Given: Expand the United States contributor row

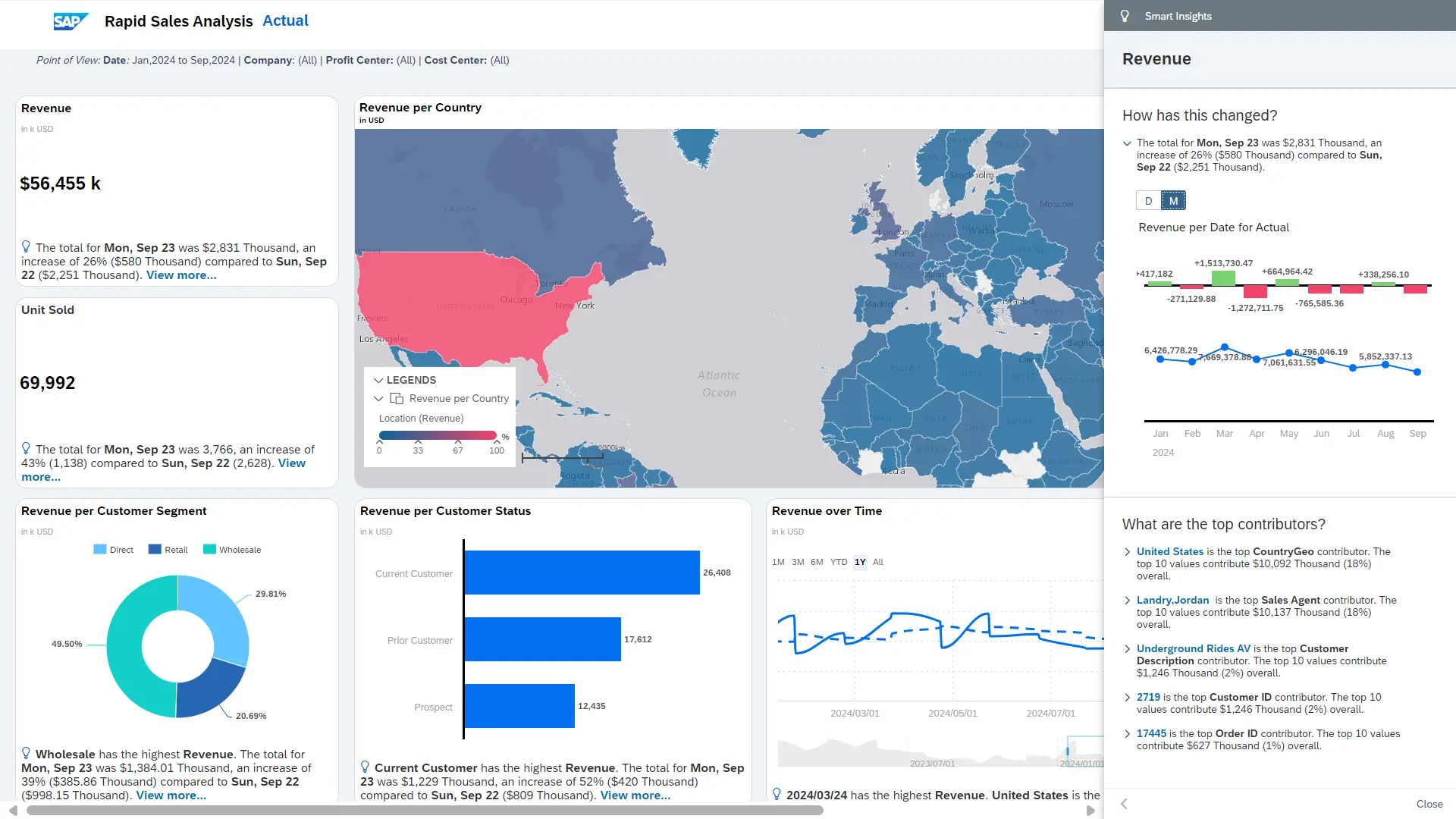Looking at the screenshot, I should pos(1127,552).
